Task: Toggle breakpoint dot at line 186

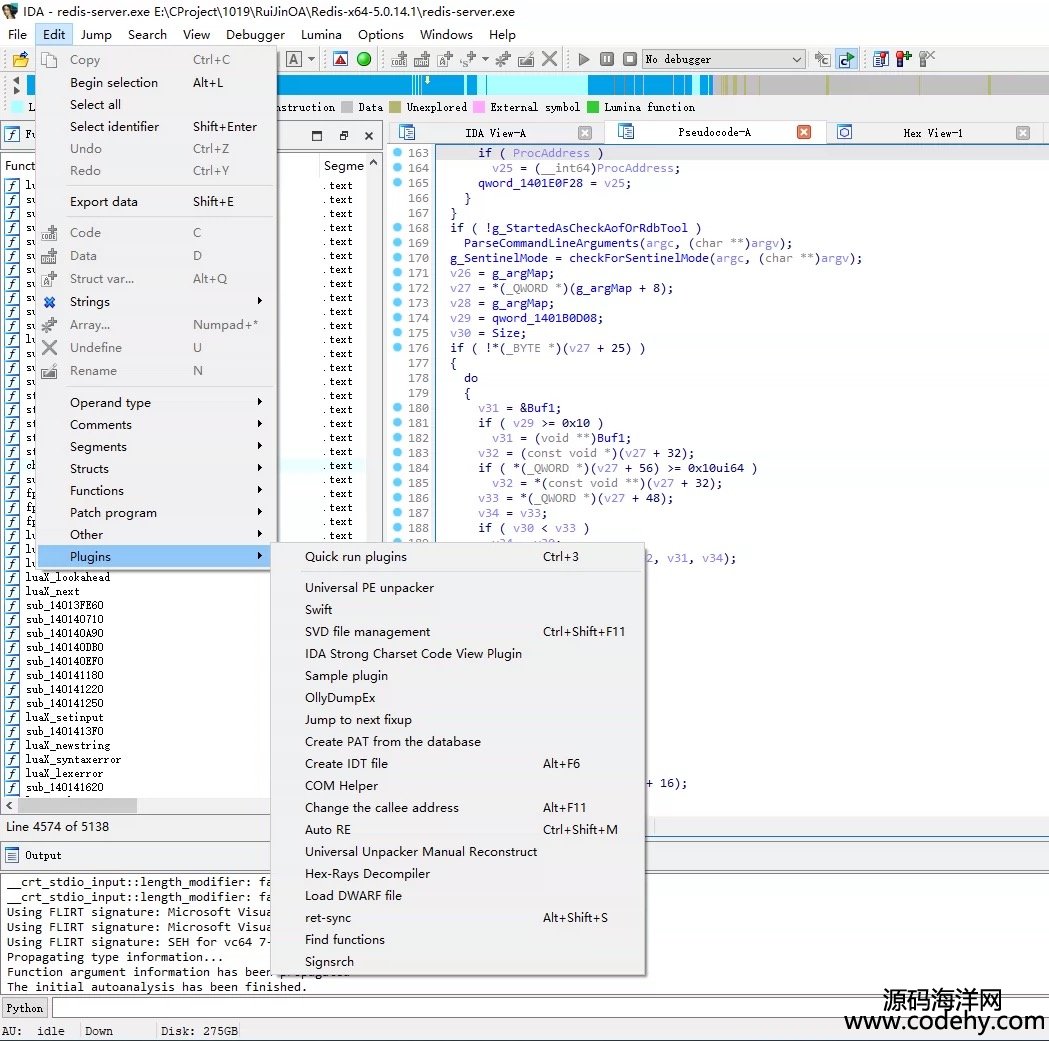Action: [x=397, y=498]
